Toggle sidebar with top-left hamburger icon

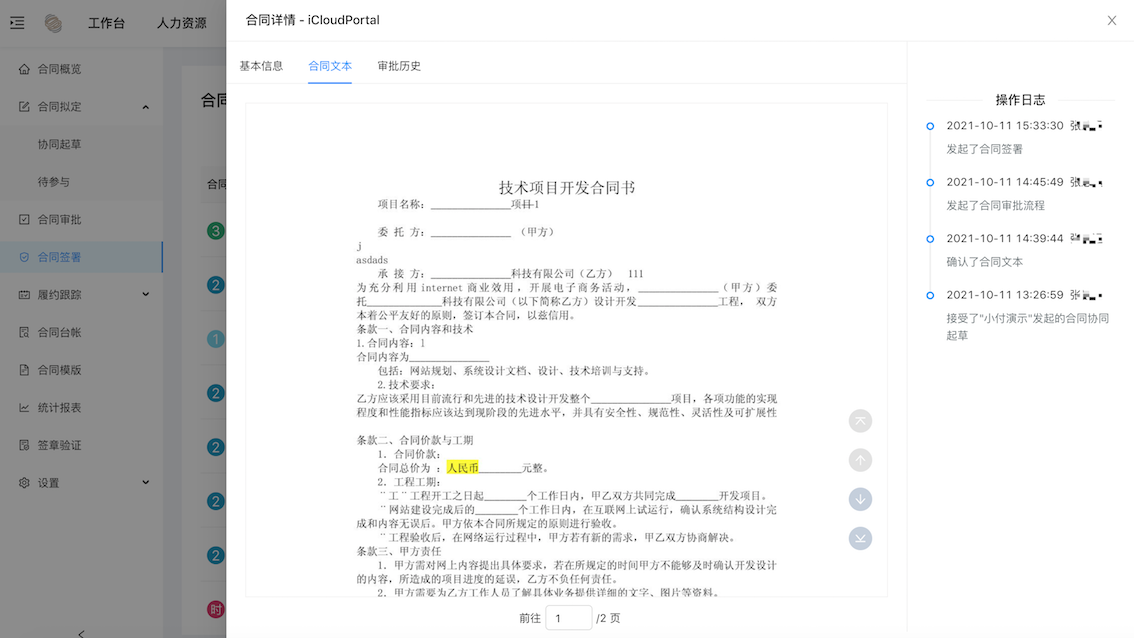(x=17, y=23)
